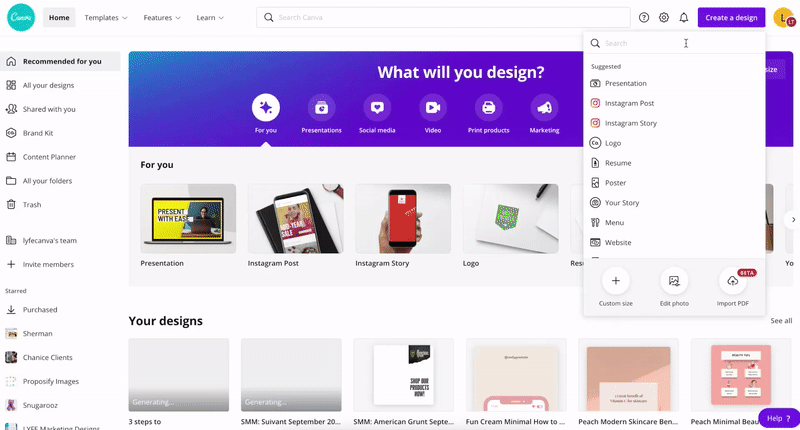Click the Instagram Story template thumbnail

click(x=403, y=219)
